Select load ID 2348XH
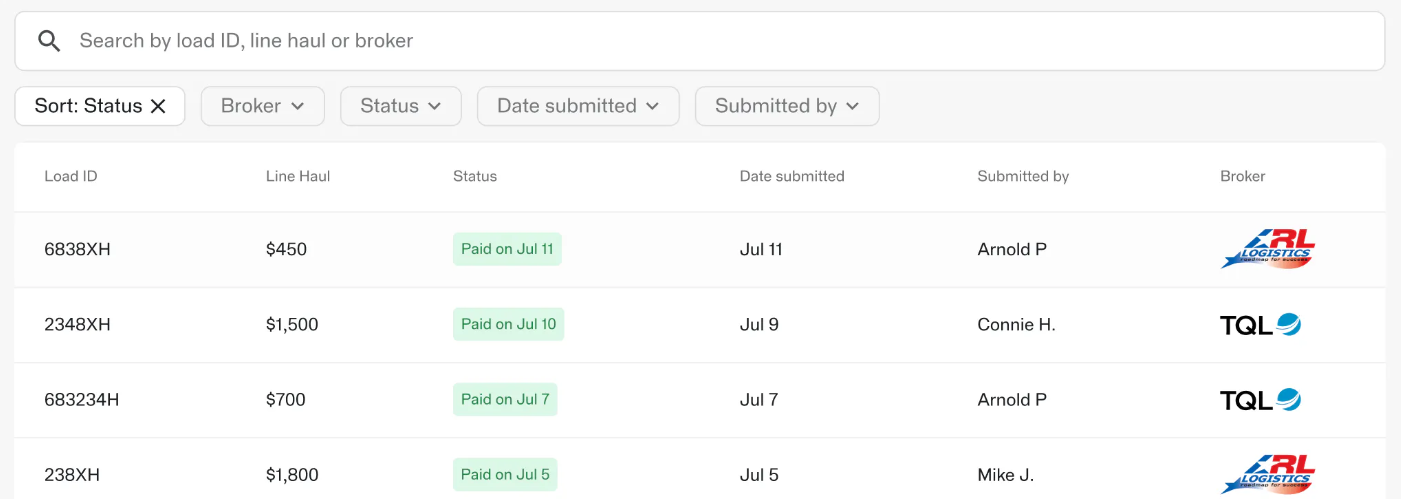This screenshot has width=1401, height=499. tap(77, 324)
